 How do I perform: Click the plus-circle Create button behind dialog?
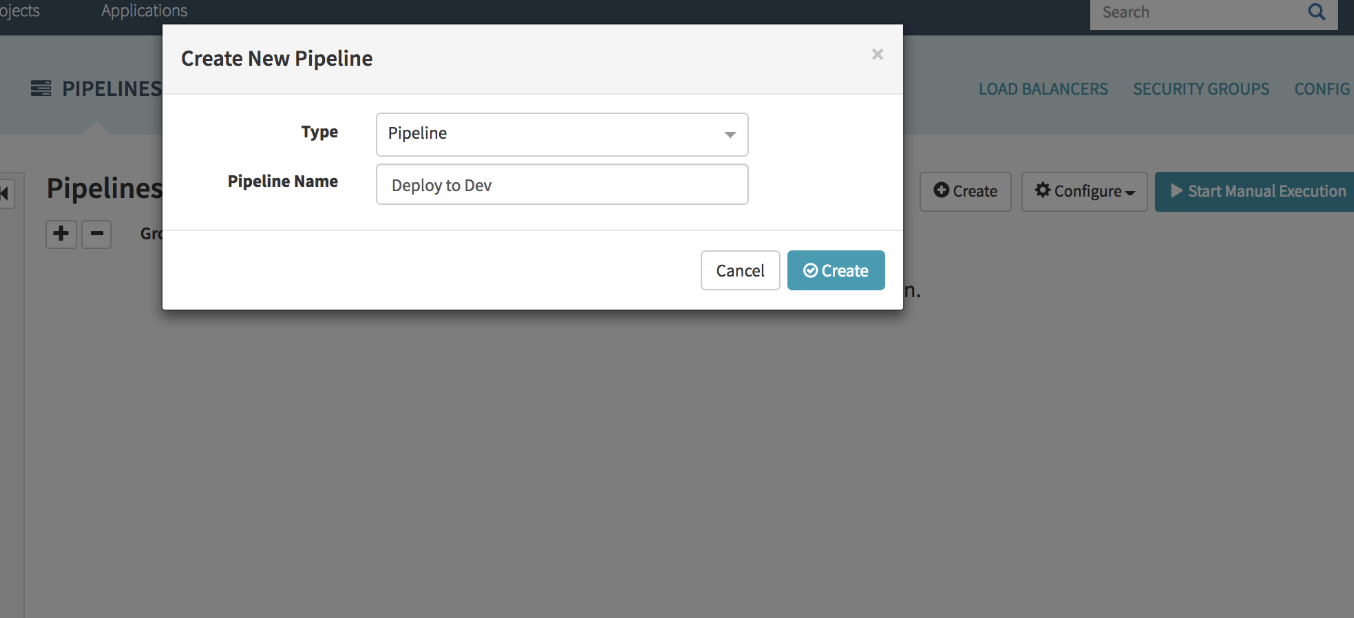pyautogui.click(x=965, y=191)
